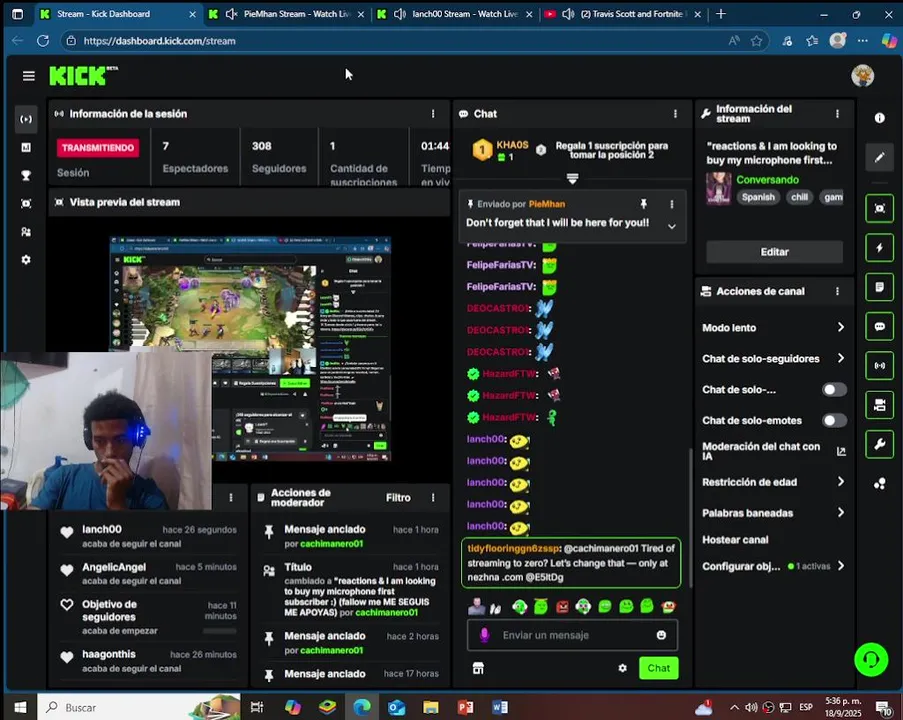Switch to PieMhan Stream browser tab

286,14
